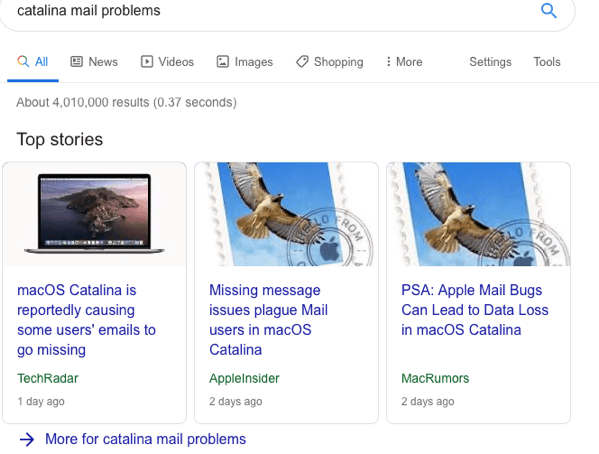Open 'macOS Catalina is reportedly causing' headline
Viewport: 599px width, 454px height.
pyautogui.click(x=86, y=320)
